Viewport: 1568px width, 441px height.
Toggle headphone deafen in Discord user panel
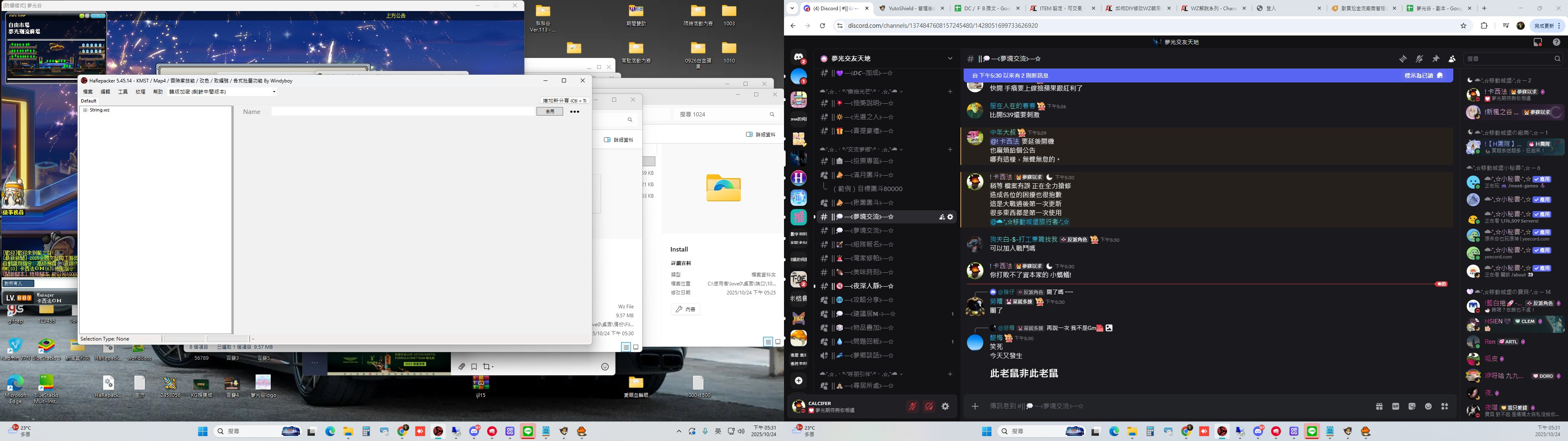coord(929,406)
